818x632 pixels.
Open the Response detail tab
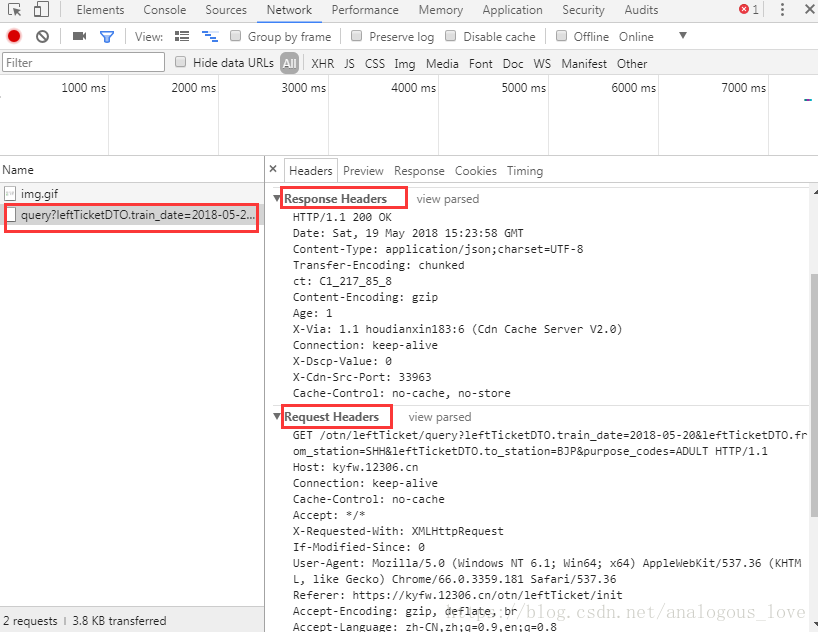tap(419, 171)
